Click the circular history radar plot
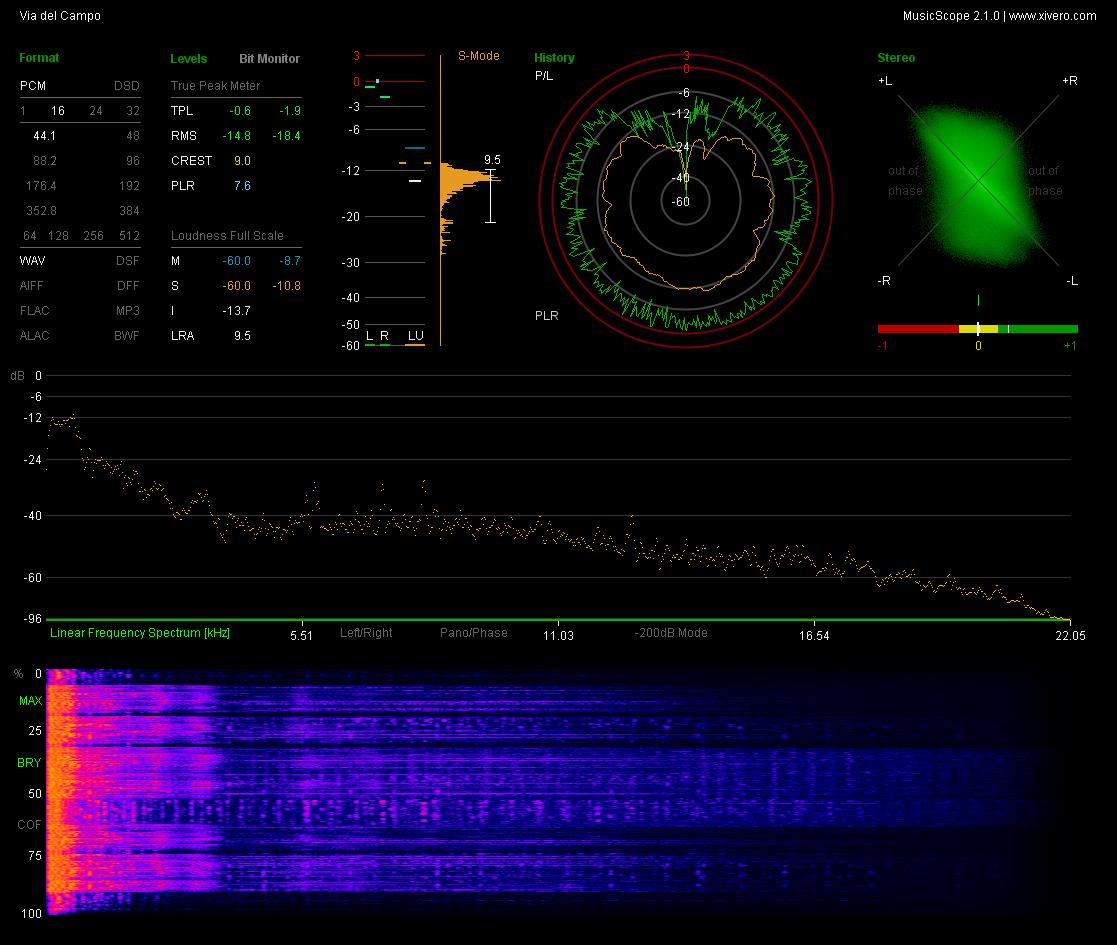Screen dimensions: 1117x945 point(685,201)
